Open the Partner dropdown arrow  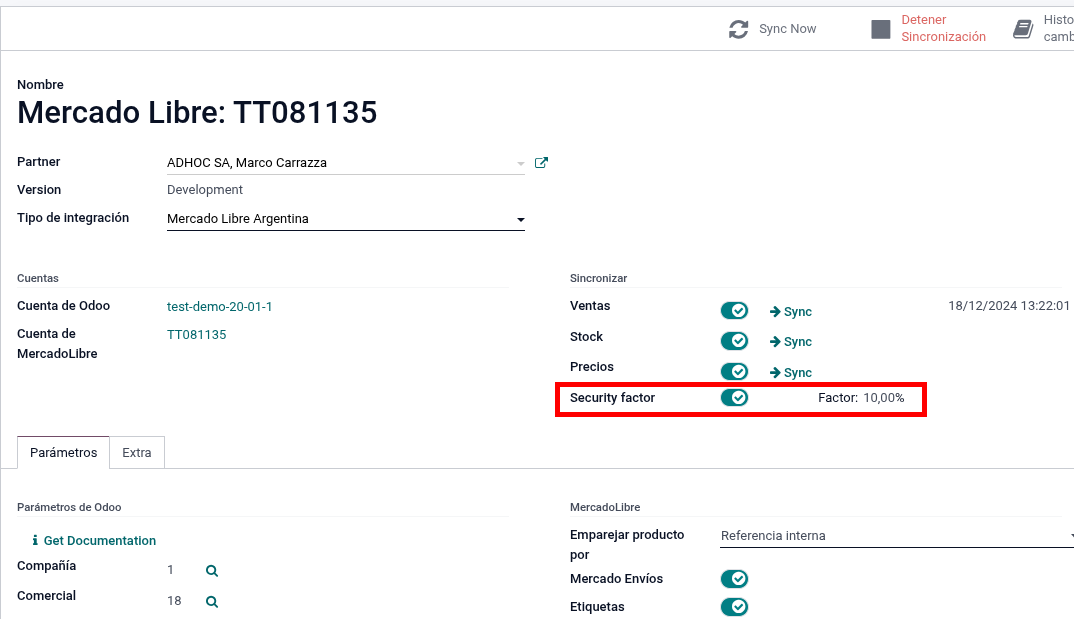tap(521, 164)
